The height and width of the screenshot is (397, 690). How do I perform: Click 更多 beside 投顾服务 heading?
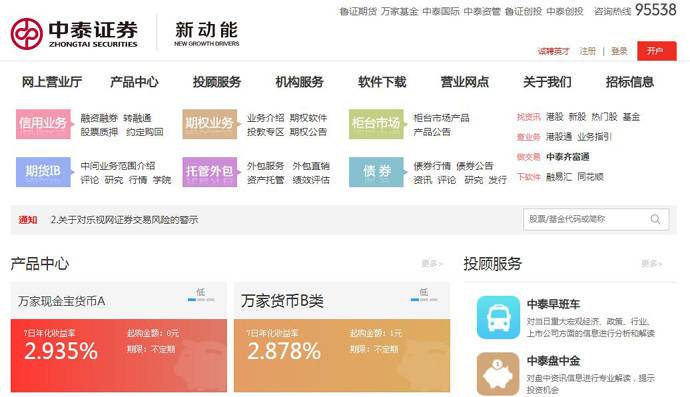pos(651,264)
